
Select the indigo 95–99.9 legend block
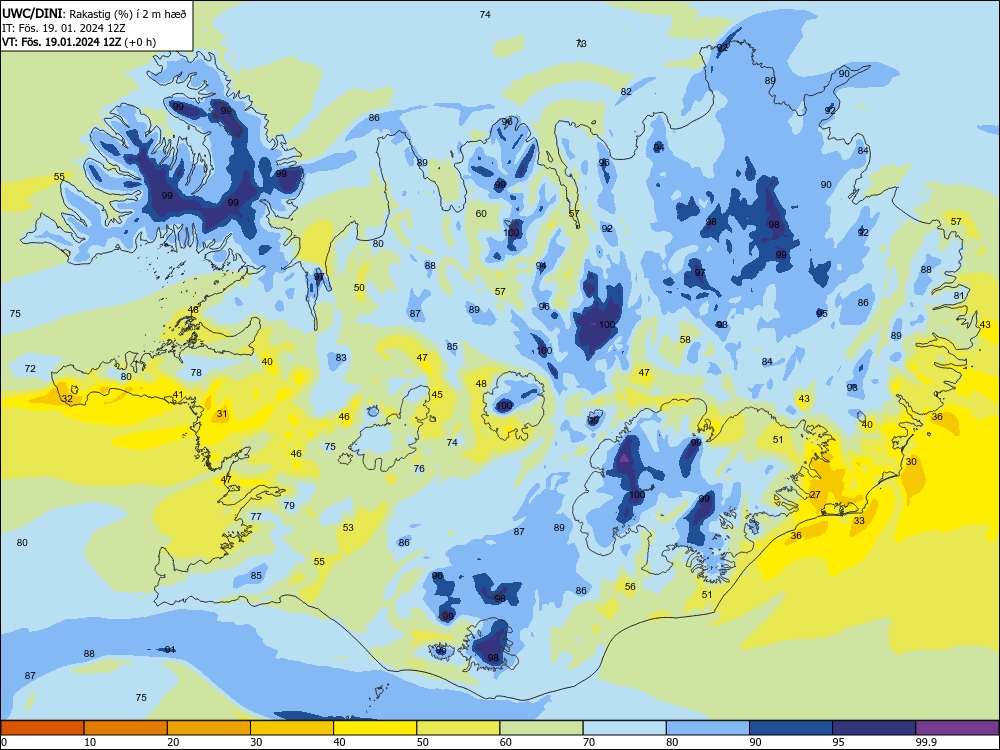(x=874, y=728)
